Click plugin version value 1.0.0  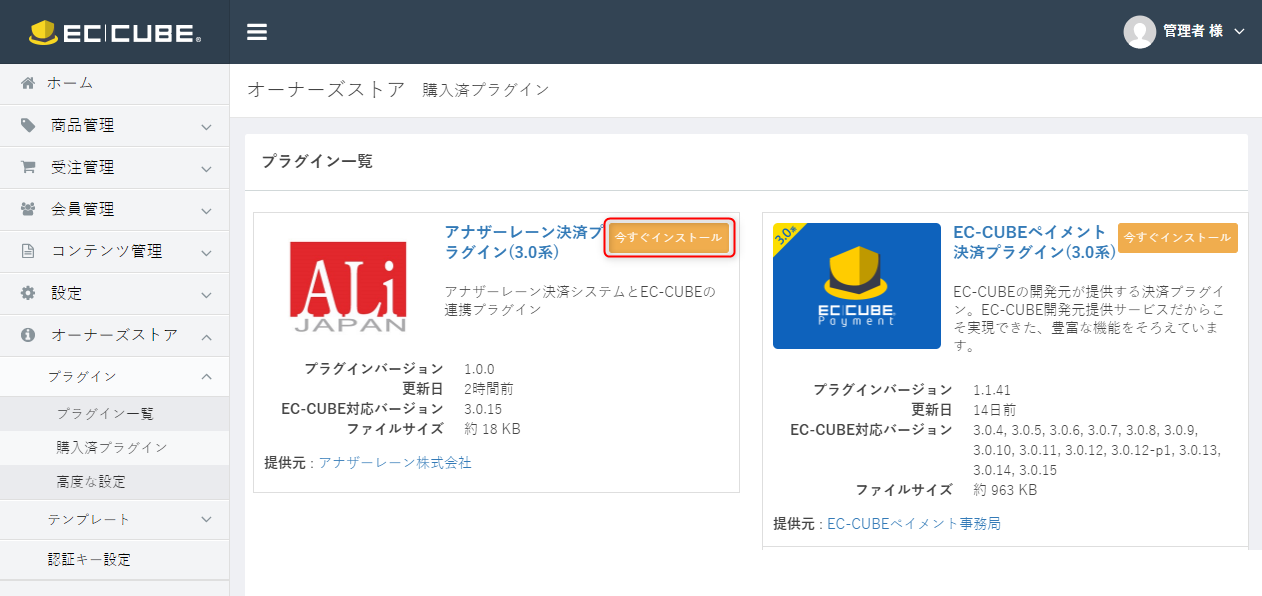pyautogui.click(x=479, y=369)
